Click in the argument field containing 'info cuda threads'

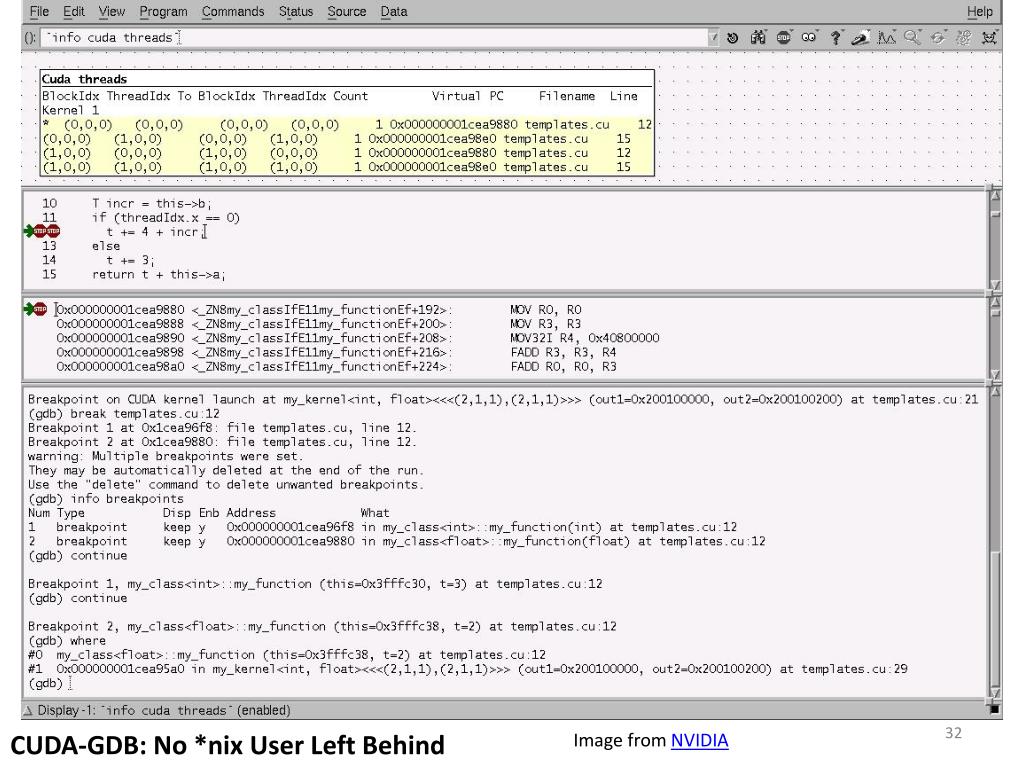(x=374, y=38)
